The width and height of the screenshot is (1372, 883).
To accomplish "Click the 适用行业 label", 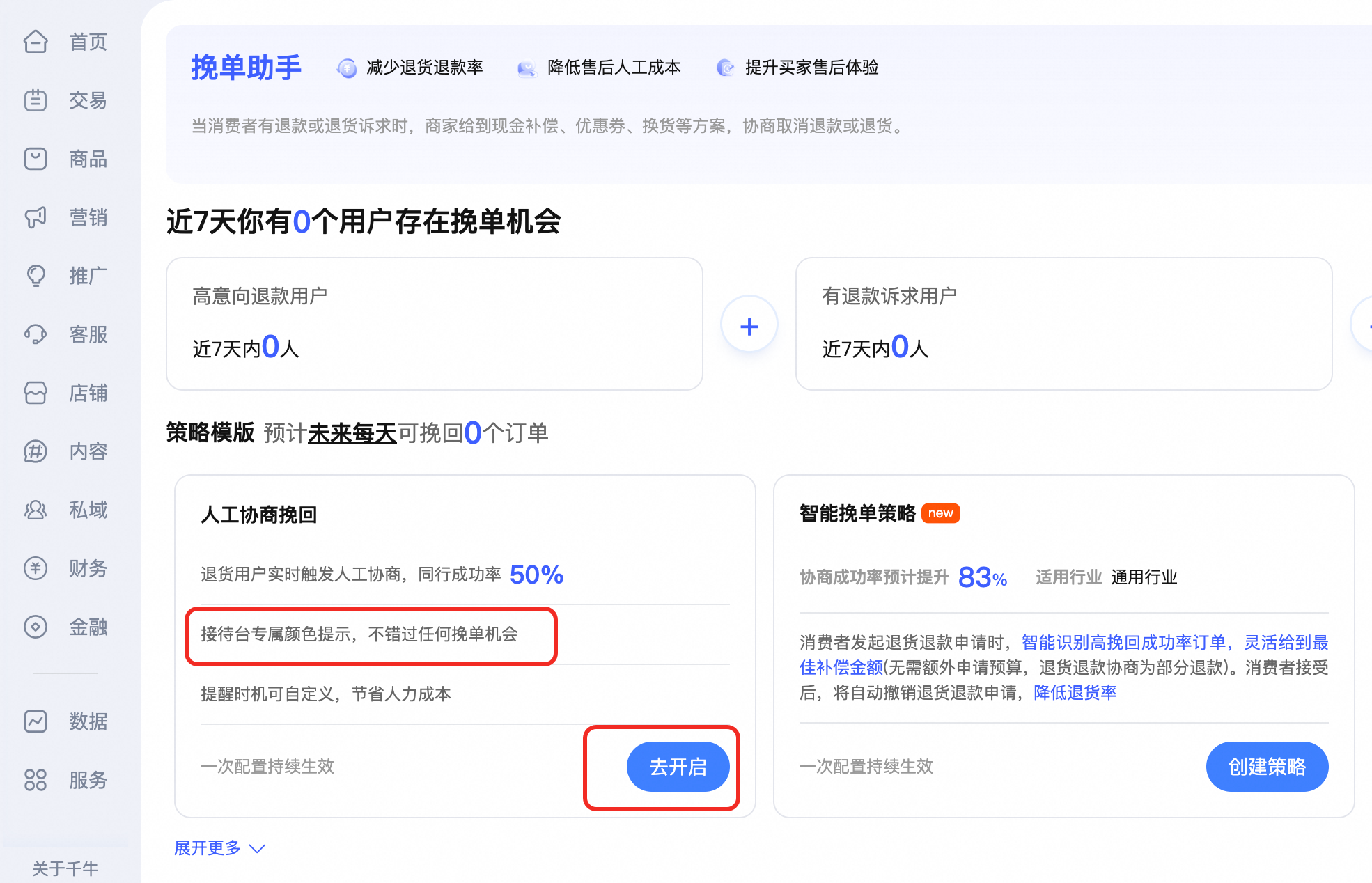I will click(x=1069, y=577).
